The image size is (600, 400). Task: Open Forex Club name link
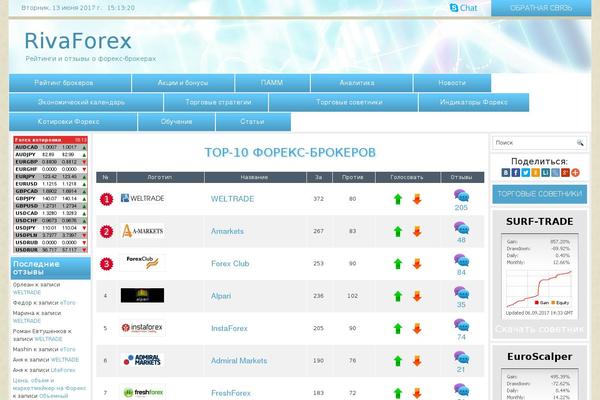[230, 264]
